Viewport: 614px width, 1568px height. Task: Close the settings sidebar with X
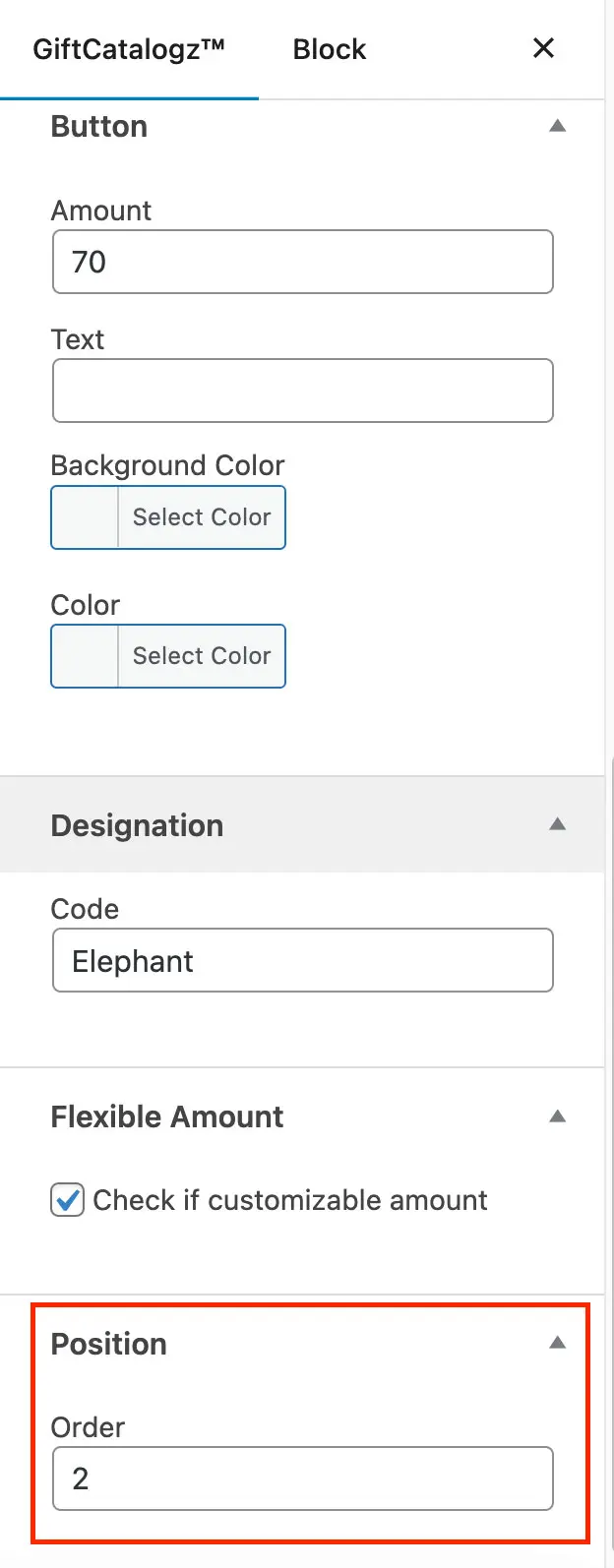tap(543, 48)
